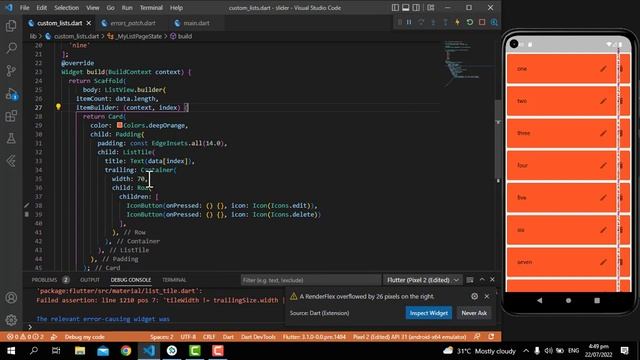Tap the edit pencil on the 'one' card

[603, 69]
